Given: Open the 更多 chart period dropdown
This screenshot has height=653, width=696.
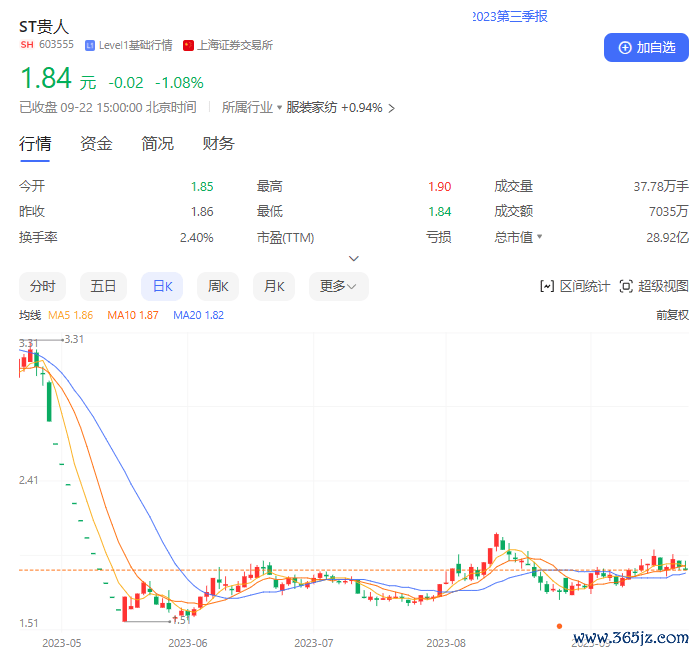Looking at the screenshot, I should pos(339,286).
